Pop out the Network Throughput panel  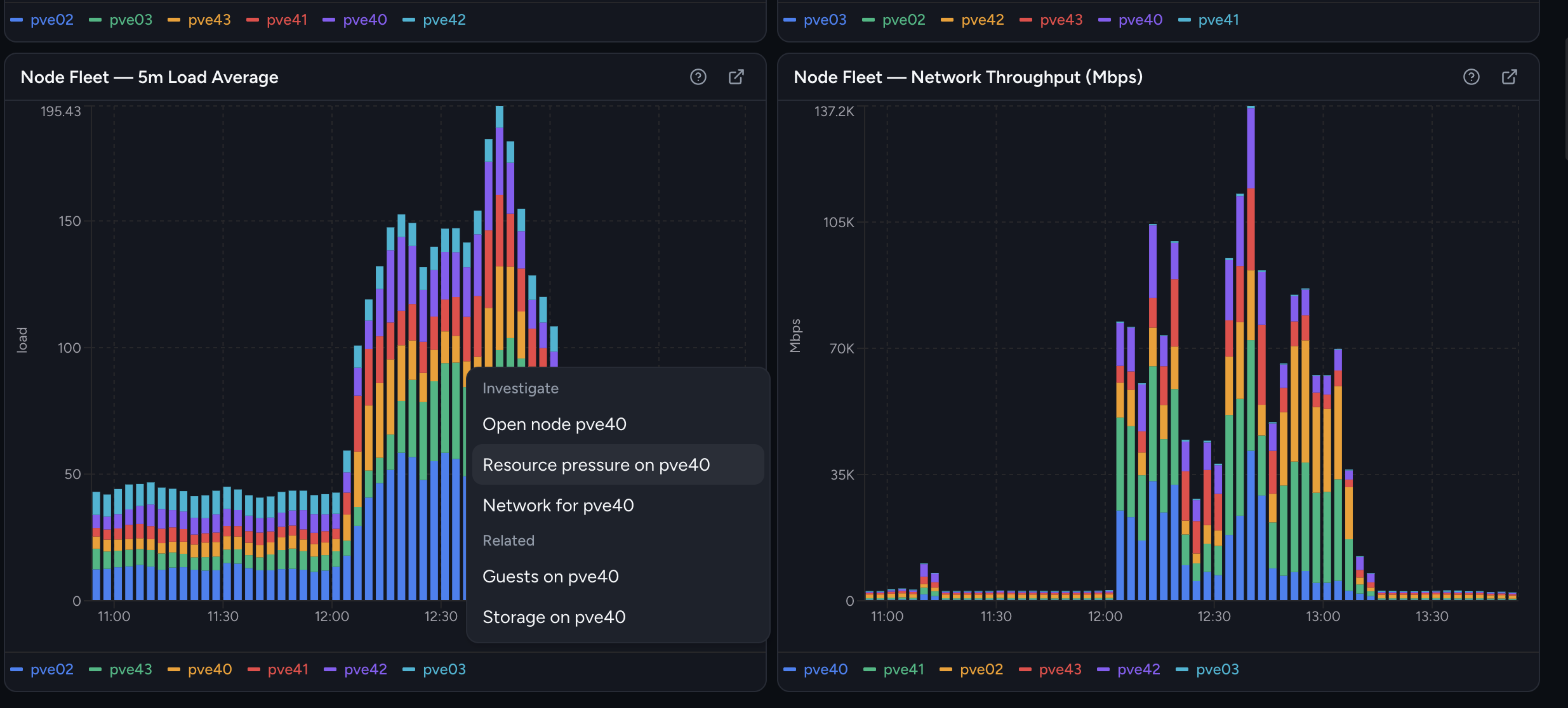coord(1510,77)
